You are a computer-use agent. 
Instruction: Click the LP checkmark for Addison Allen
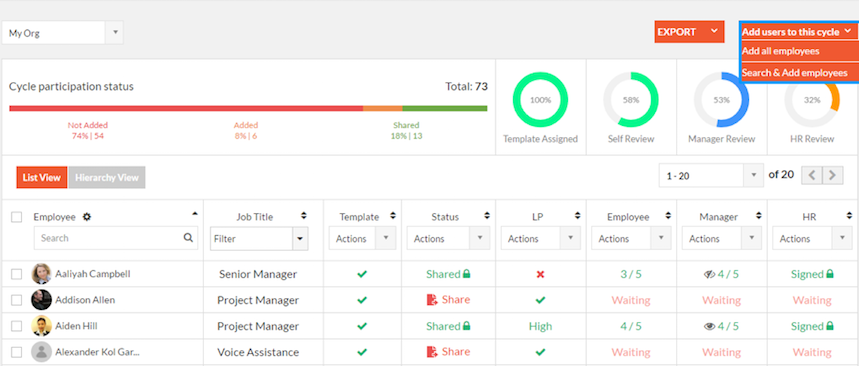click(x=540, y=300)
